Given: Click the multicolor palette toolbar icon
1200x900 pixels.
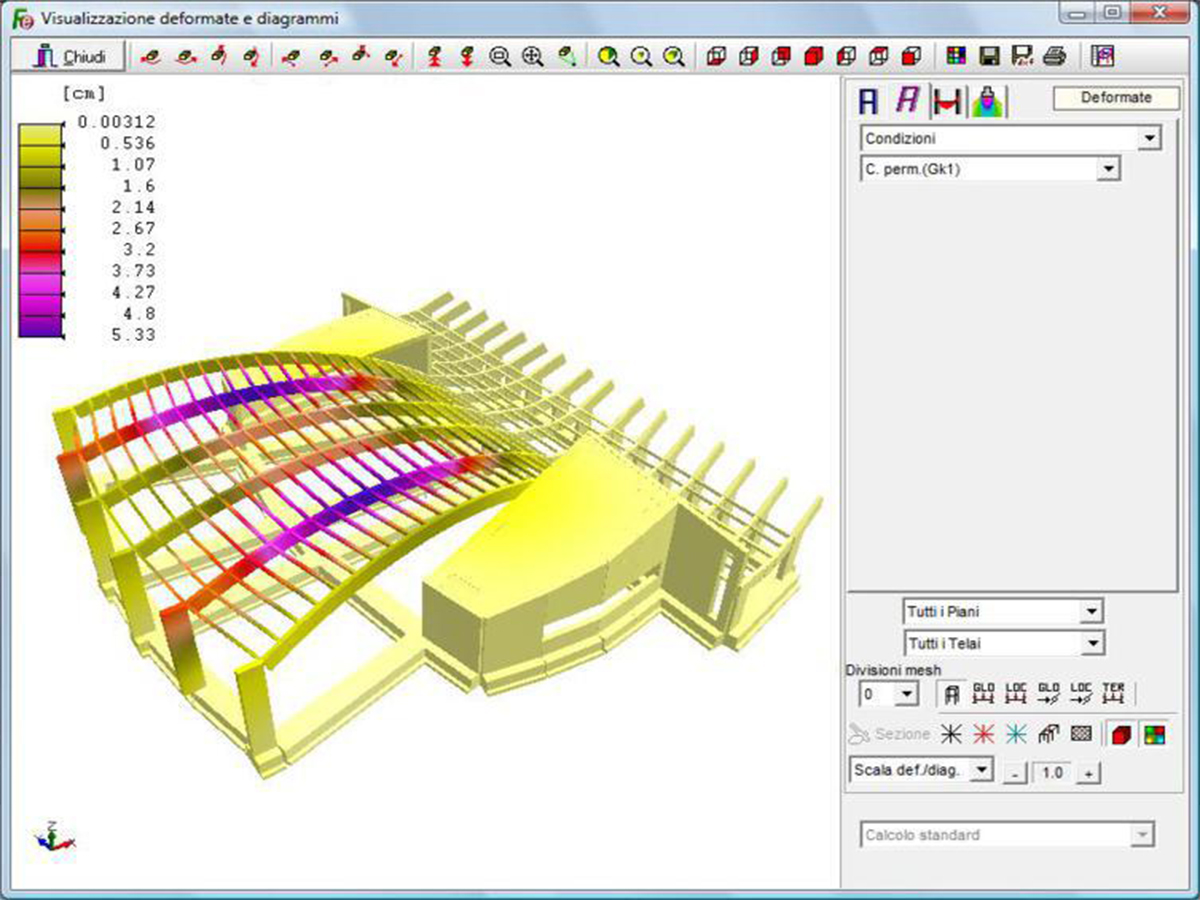Looking at the screenshot, I should [956, 57].
